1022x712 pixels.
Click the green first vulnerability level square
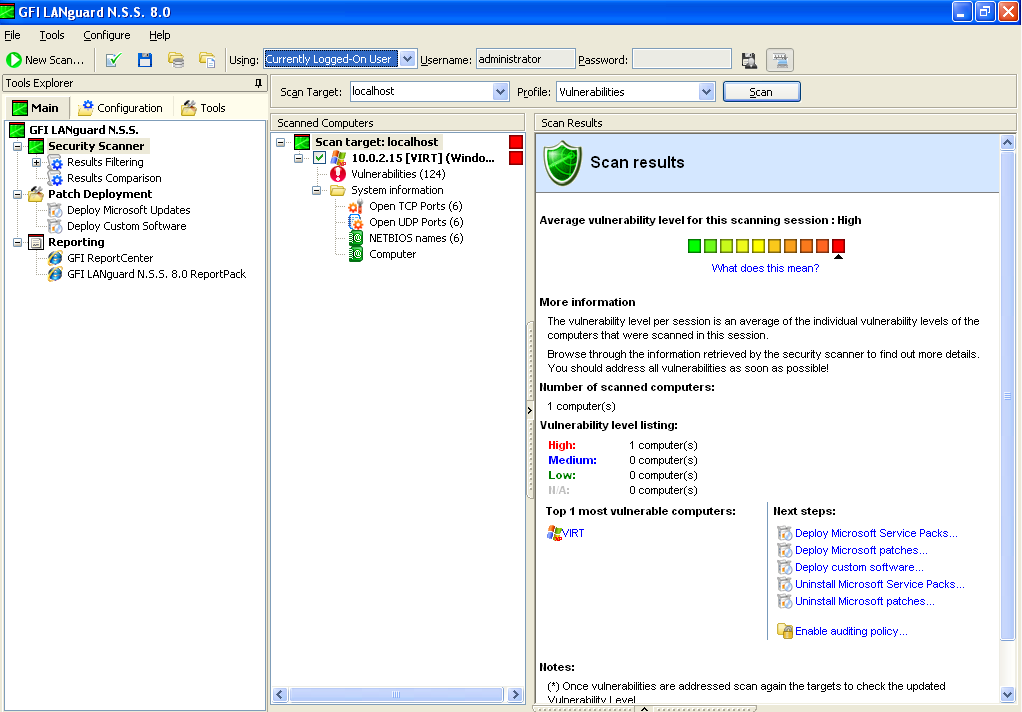coord(694,246)
